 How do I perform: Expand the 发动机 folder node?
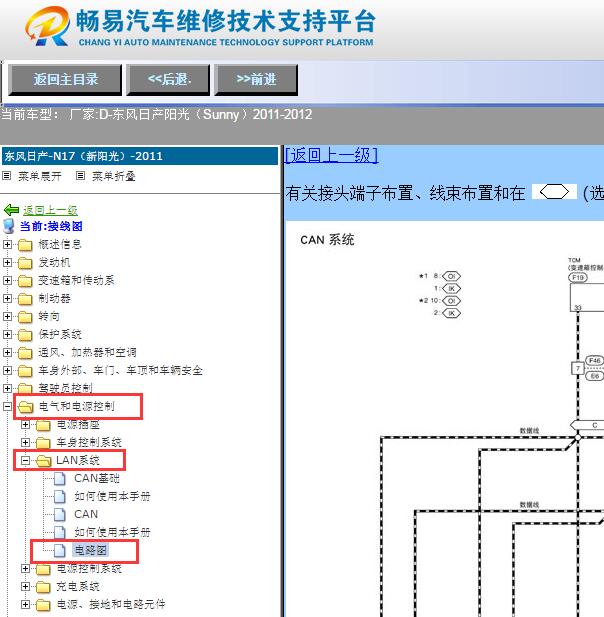point(7,262)
